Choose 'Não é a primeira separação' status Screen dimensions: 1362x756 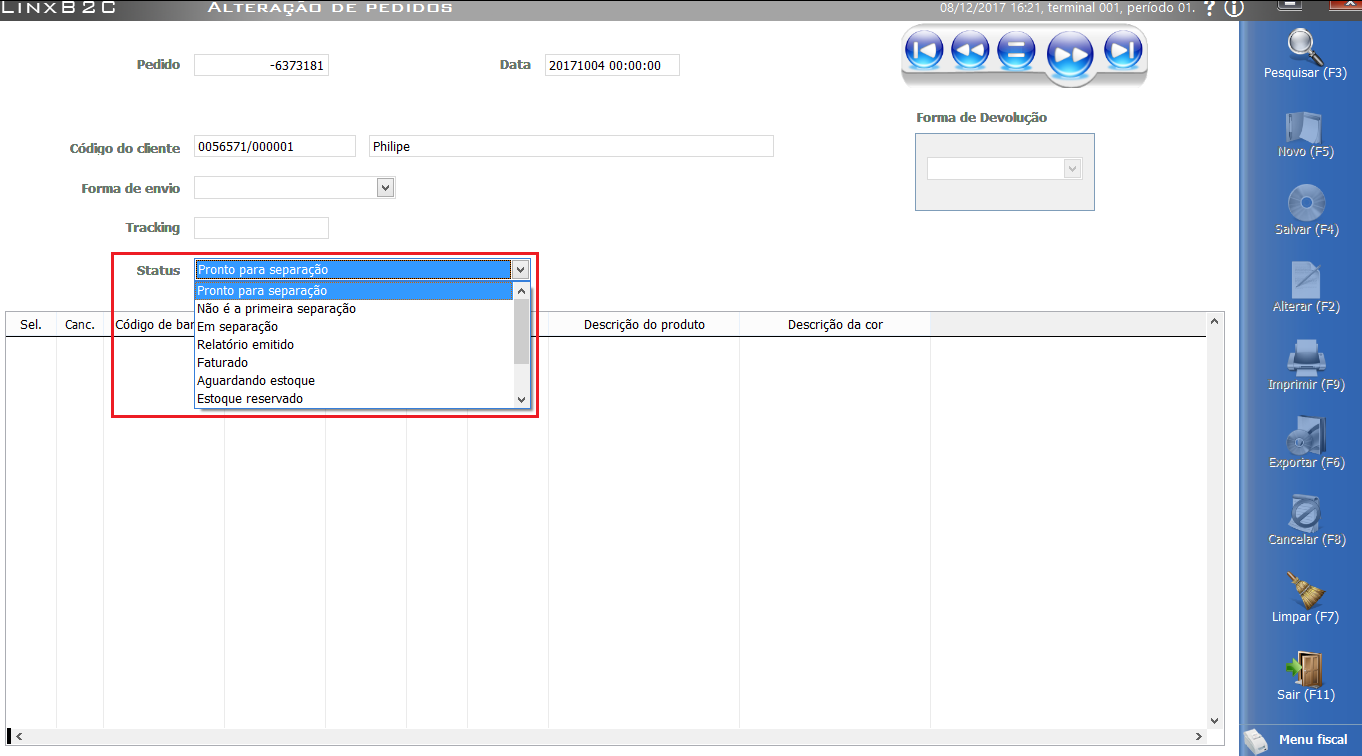[x=353, y=309]
